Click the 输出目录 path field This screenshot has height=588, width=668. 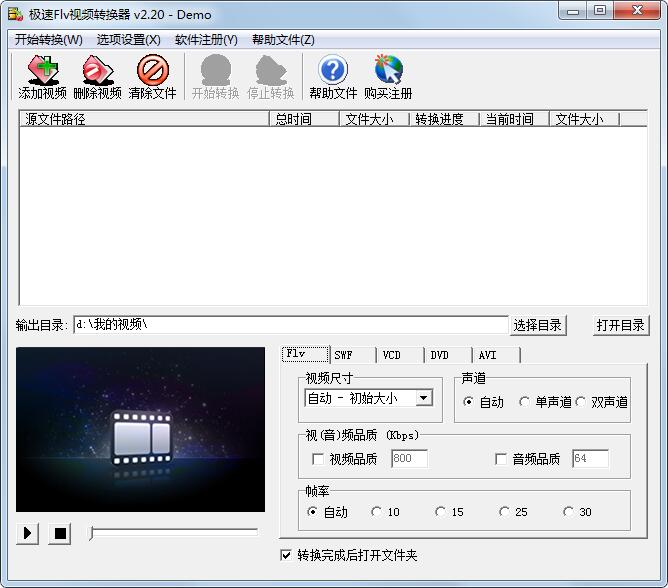[x=291, y=325]
